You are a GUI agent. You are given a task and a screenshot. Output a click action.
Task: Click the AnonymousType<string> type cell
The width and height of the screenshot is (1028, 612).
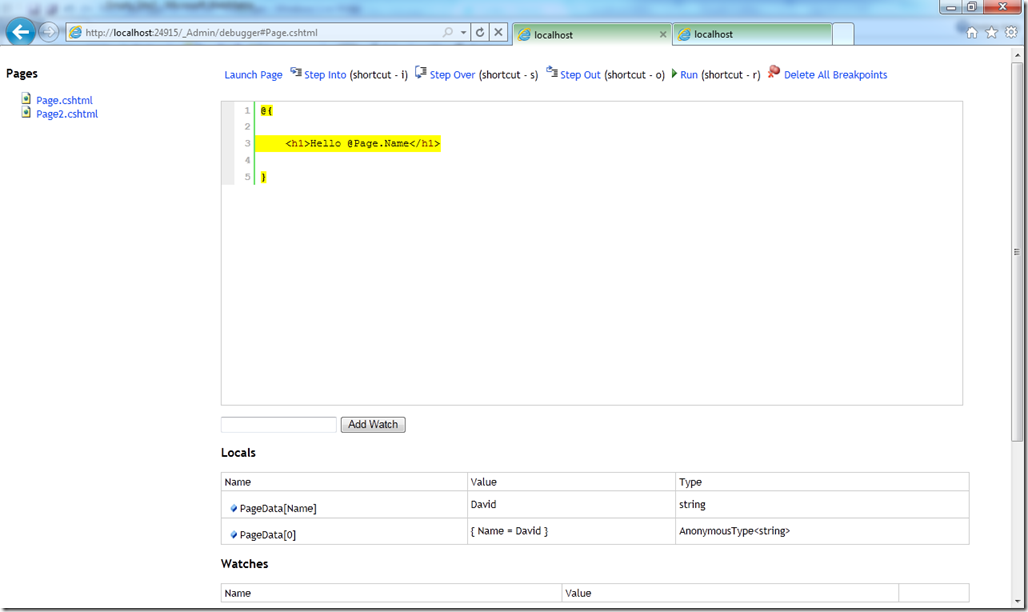tap(822, 531)
